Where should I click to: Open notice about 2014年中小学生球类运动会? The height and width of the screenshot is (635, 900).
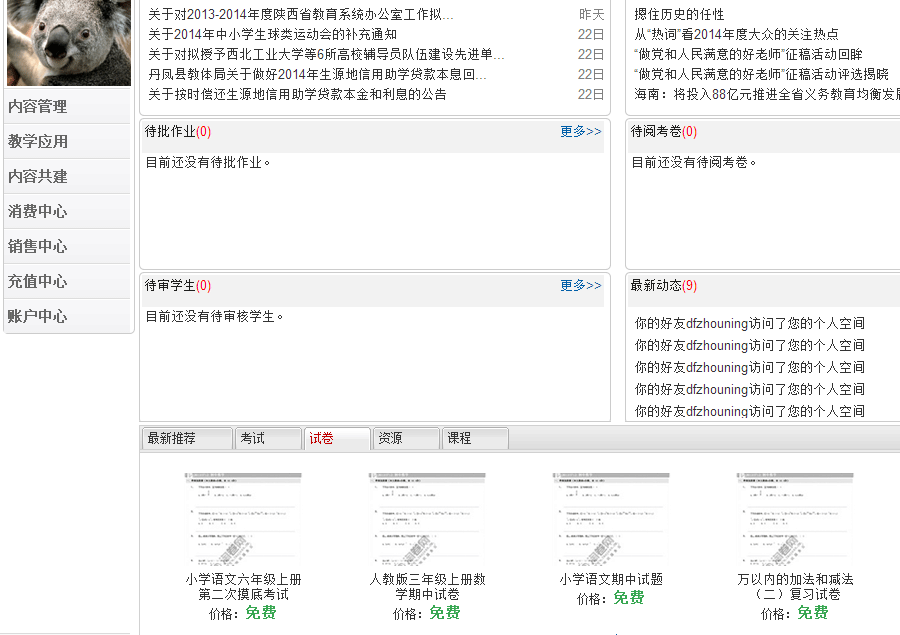(x=272, y=34)
